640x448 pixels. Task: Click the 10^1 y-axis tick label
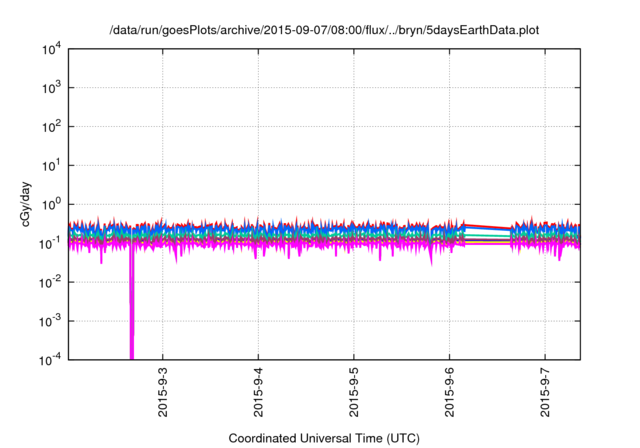click(51, 165)
